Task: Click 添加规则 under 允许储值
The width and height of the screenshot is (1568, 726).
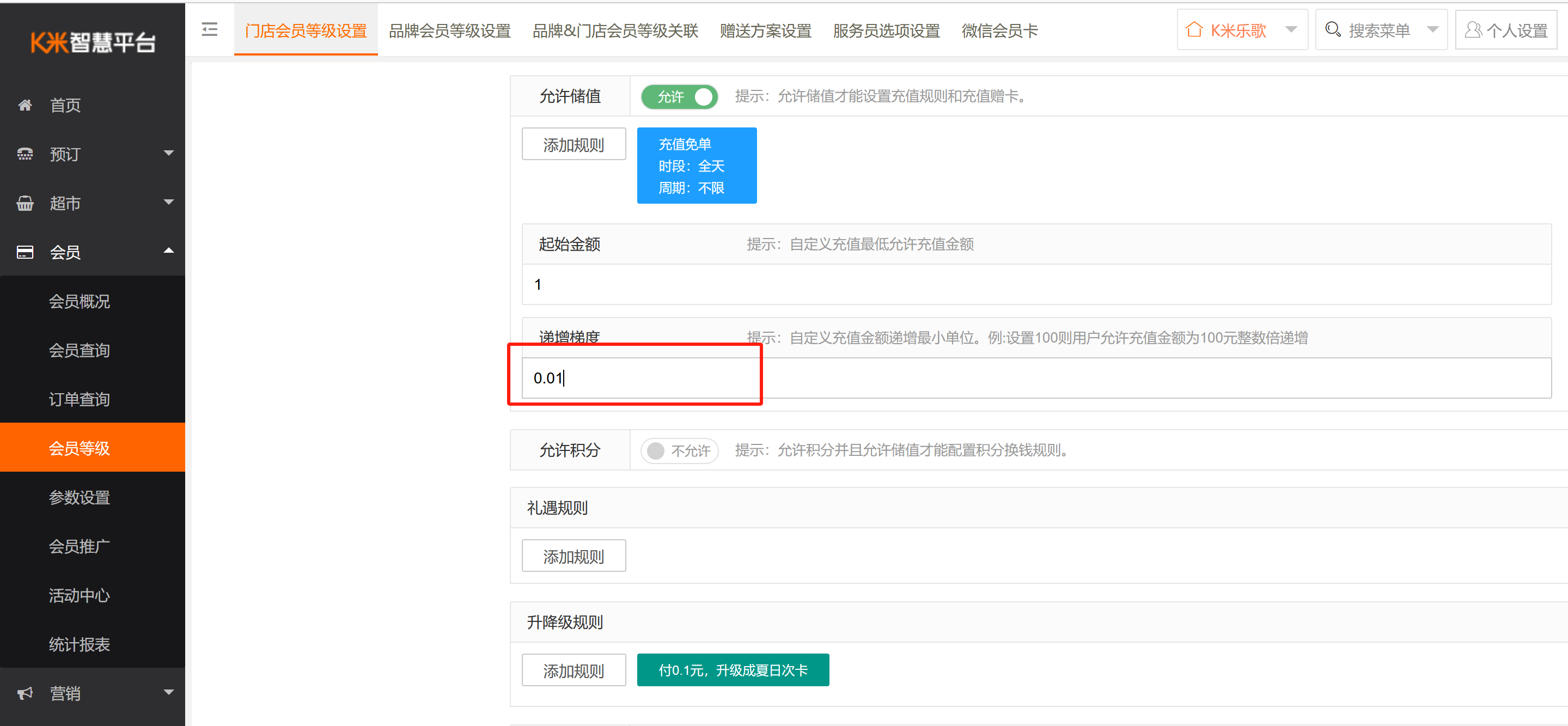Action: tap(573, 144)
